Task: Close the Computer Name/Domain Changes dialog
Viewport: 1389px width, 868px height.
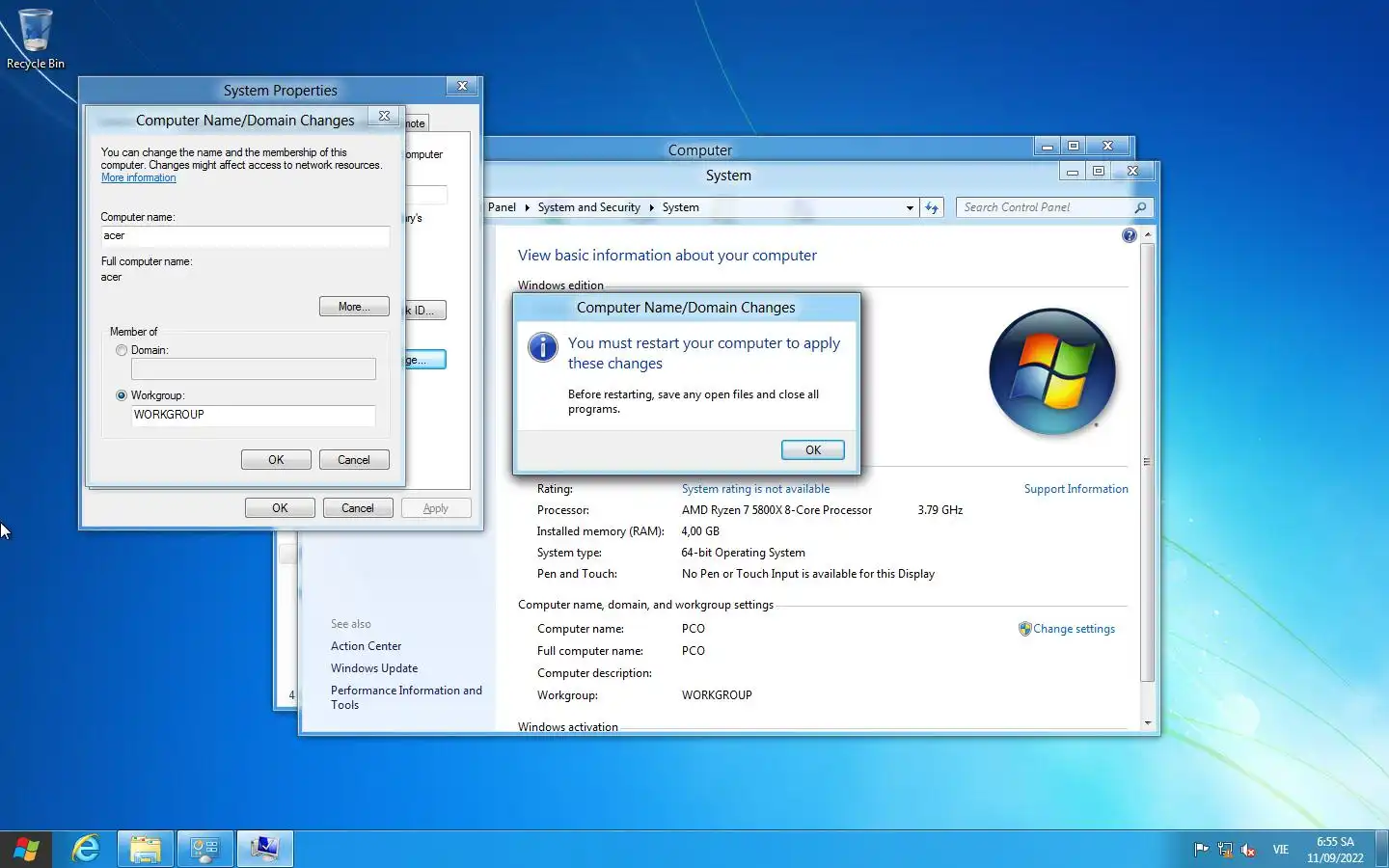Action: tap(384, 116)
